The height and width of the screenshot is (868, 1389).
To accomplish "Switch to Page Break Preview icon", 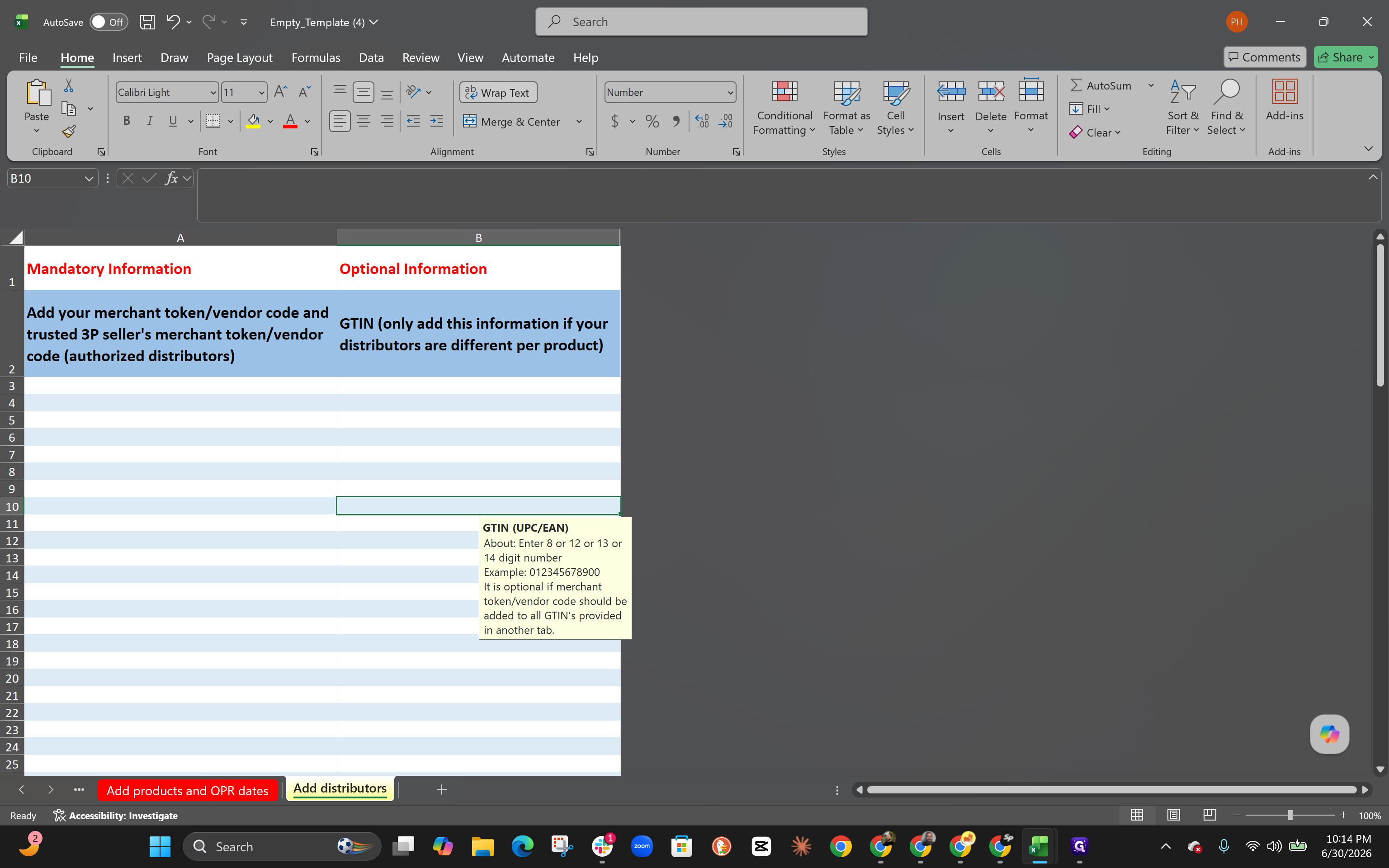I will [x=1209, y=815].
